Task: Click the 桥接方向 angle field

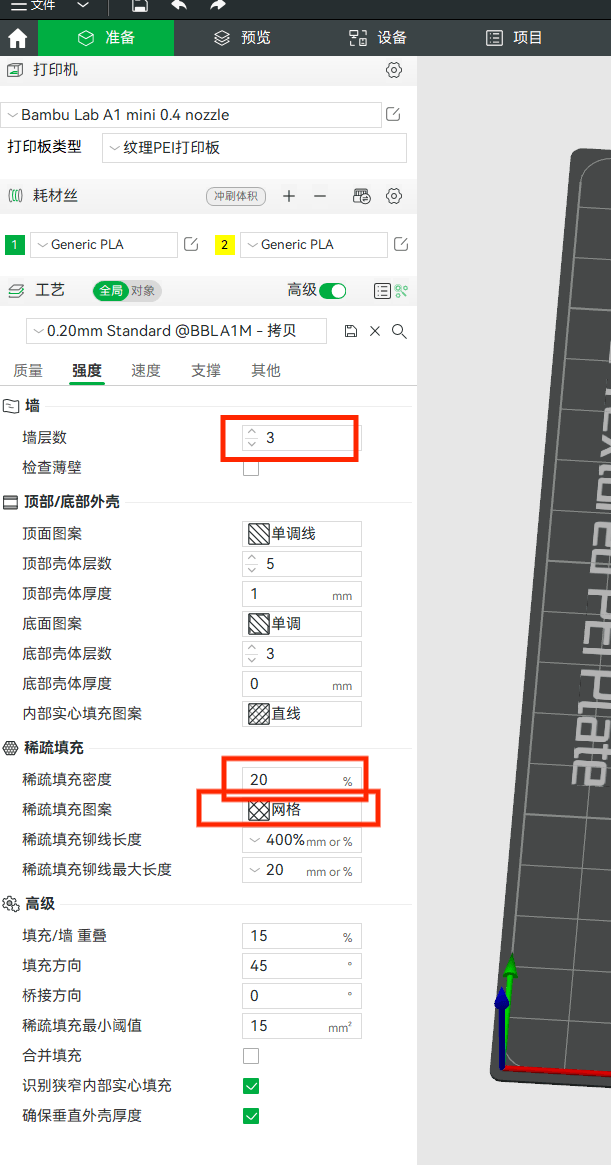Action: pyautogui.click(x=302, y=996)
